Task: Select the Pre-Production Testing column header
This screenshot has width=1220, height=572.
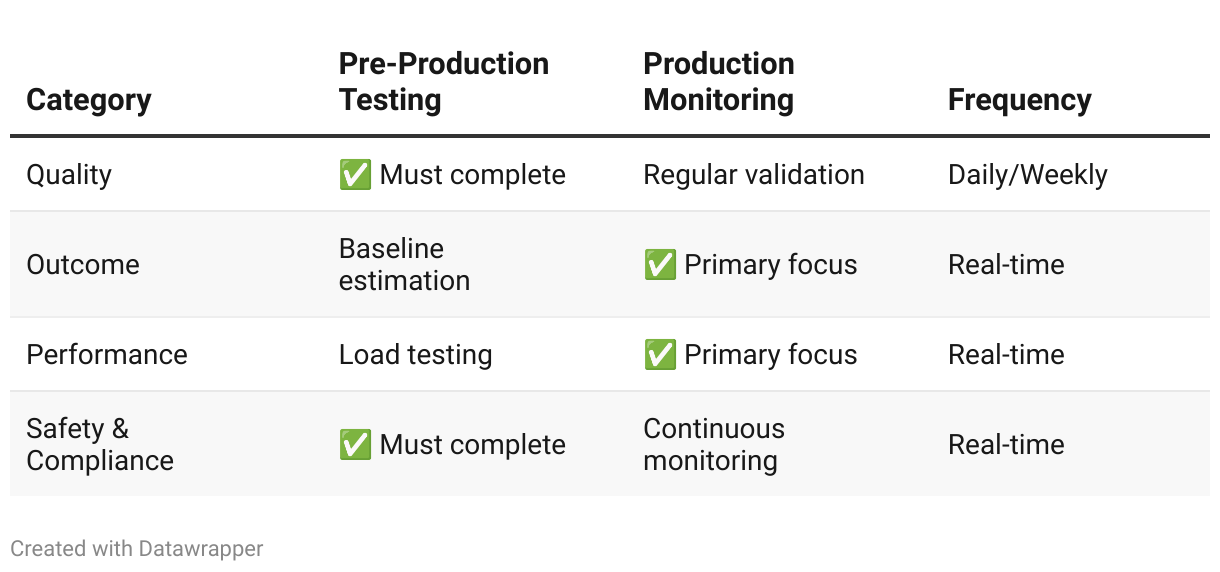Action: tap(443, 82)
